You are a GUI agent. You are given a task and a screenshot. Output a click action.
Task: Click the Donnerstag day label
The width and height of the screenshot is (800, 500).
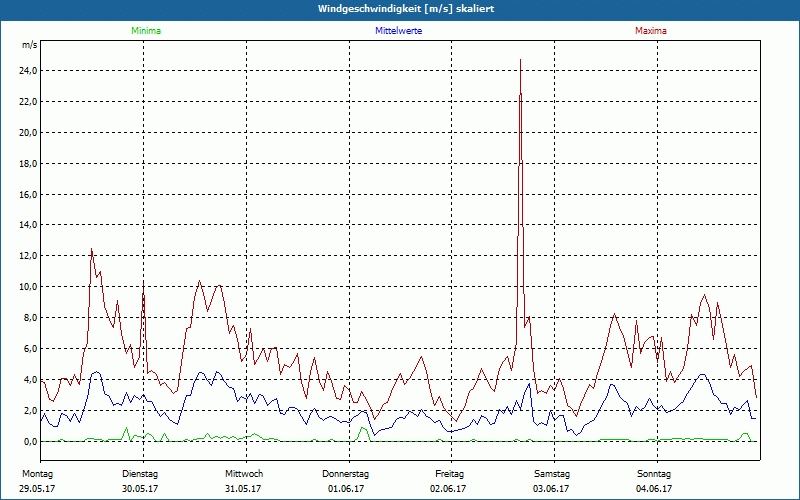[345, 474]
